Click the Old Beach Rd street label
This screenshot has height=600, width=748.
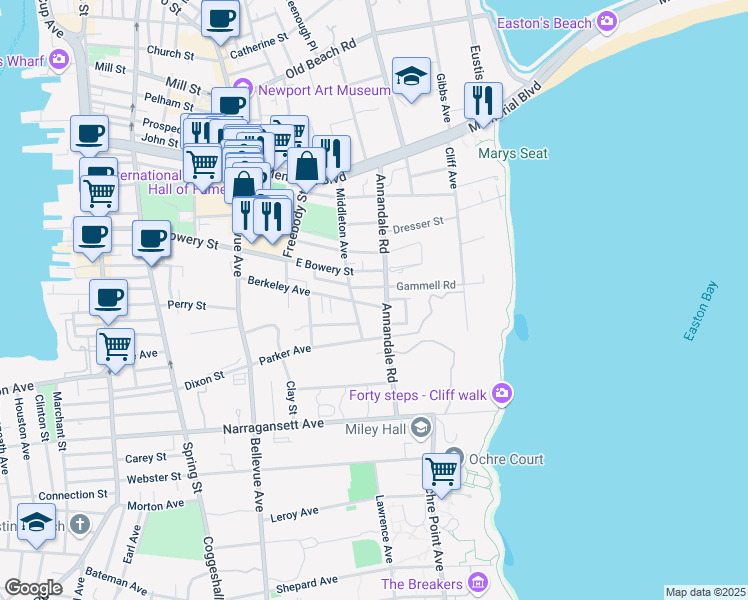click(x=321, y=59)
